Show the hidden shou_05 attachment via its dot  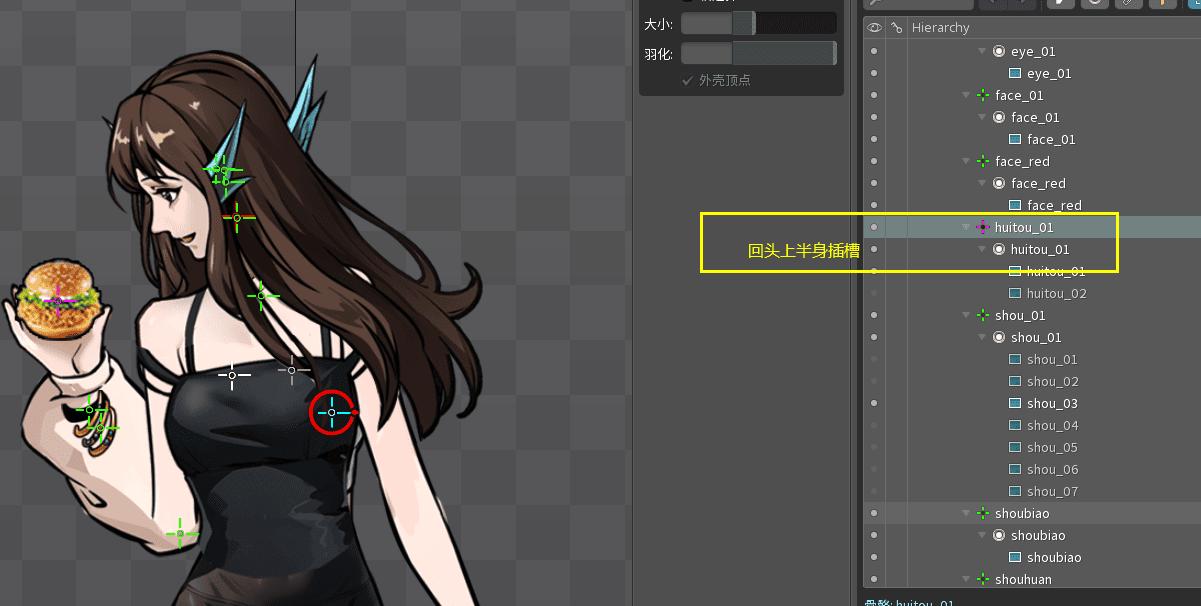pos(875,448)
